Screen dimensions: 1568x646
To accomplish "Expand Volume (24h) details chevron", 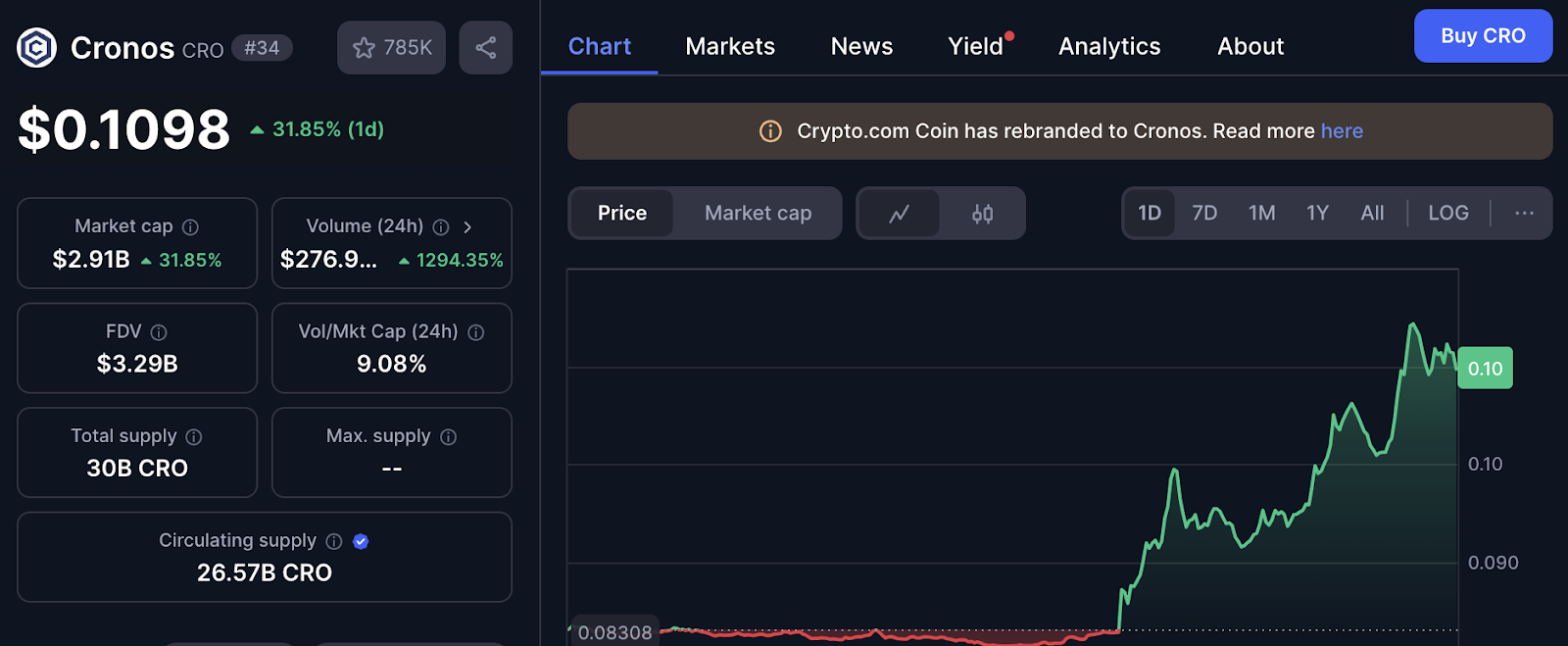I will [467, 227].
